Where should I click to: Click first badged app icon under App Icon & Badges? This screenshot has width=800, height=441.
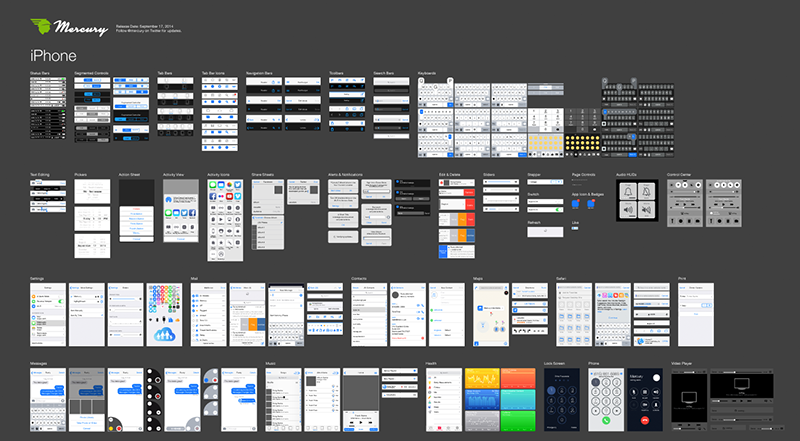[x=576, y=204]
